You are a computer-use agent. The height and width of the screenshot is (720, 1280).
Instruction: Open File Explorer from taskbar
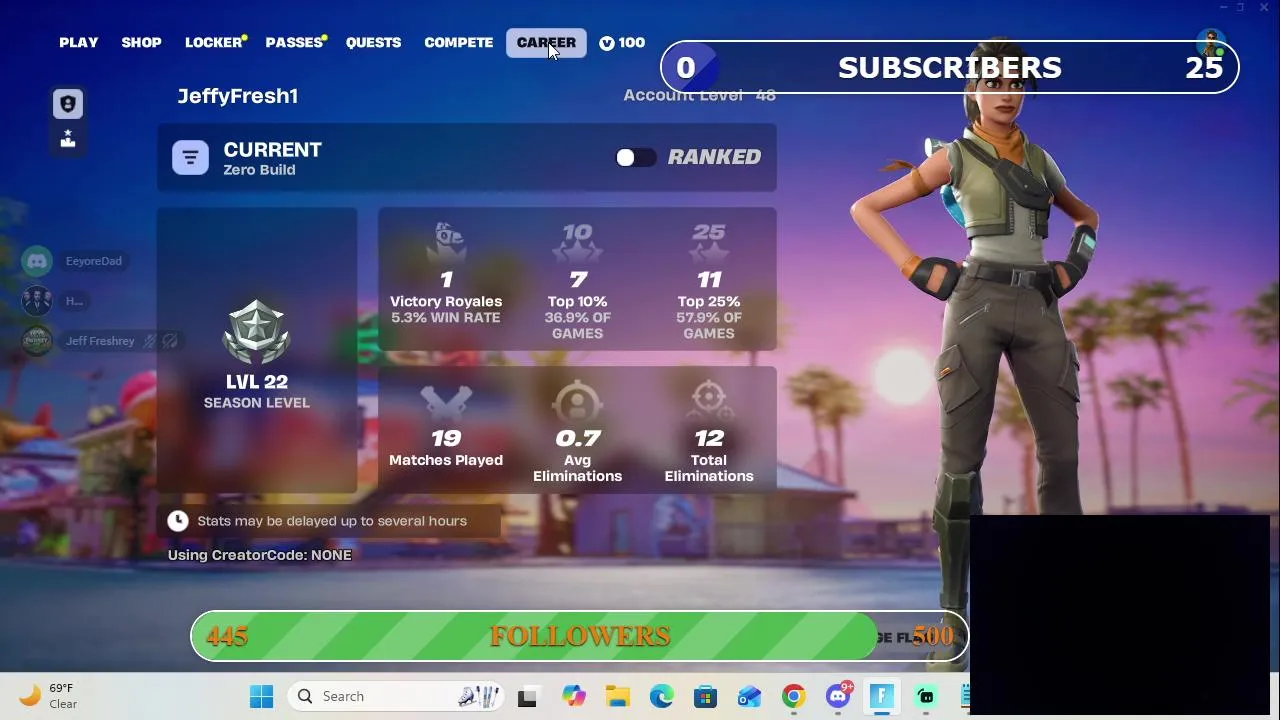tap(617, 696)
